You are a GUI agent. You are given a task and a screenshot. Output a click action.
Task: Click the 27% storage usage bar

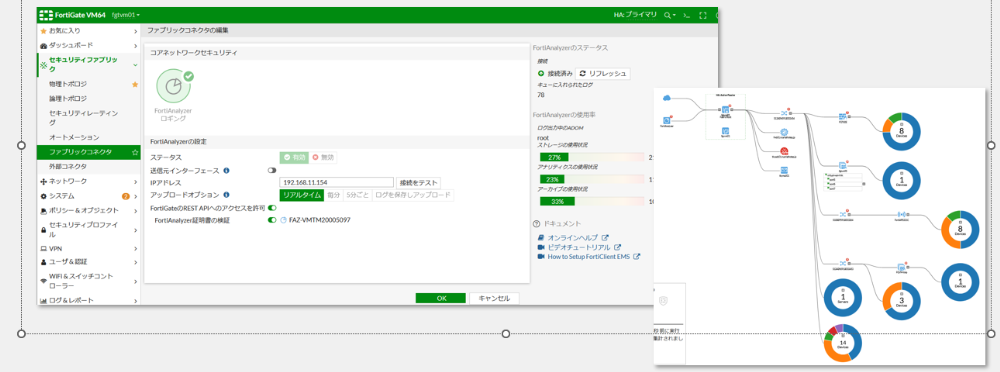592,157
